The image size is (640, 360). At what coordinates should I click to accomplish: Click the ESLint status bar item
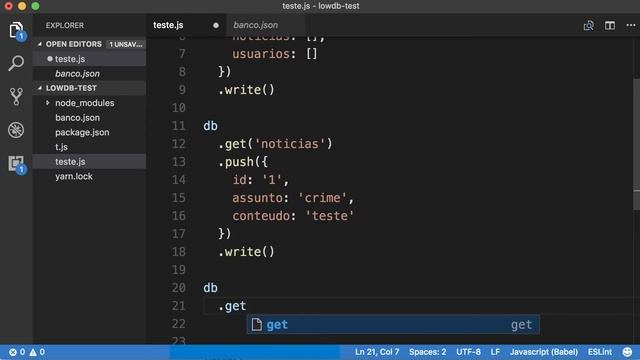coord(600,352)
